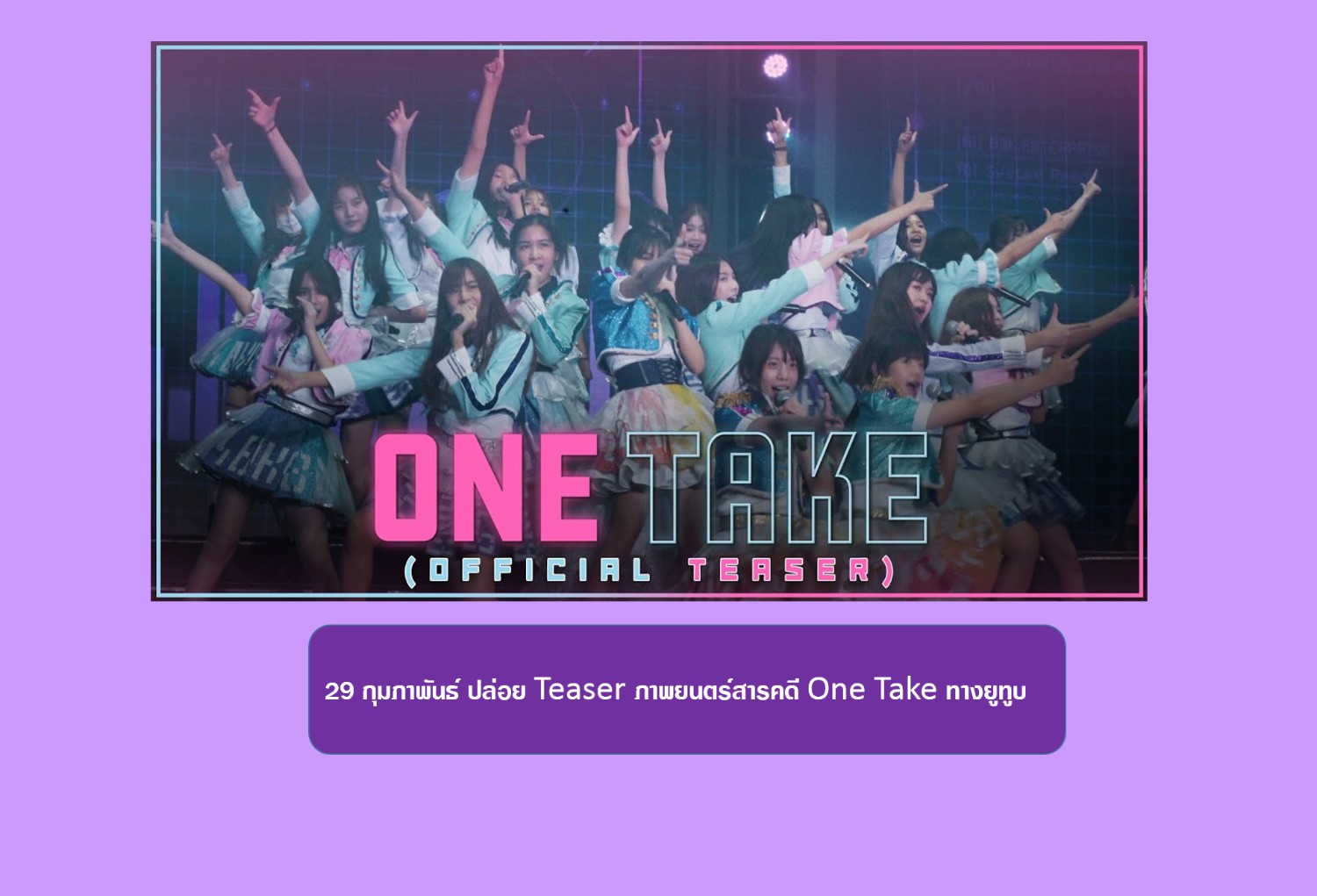Click 'ทางยูทูบ' at the caption's end
This screenshot has height=896, width=1317.
pyautogui.click(x=986, y=692)
